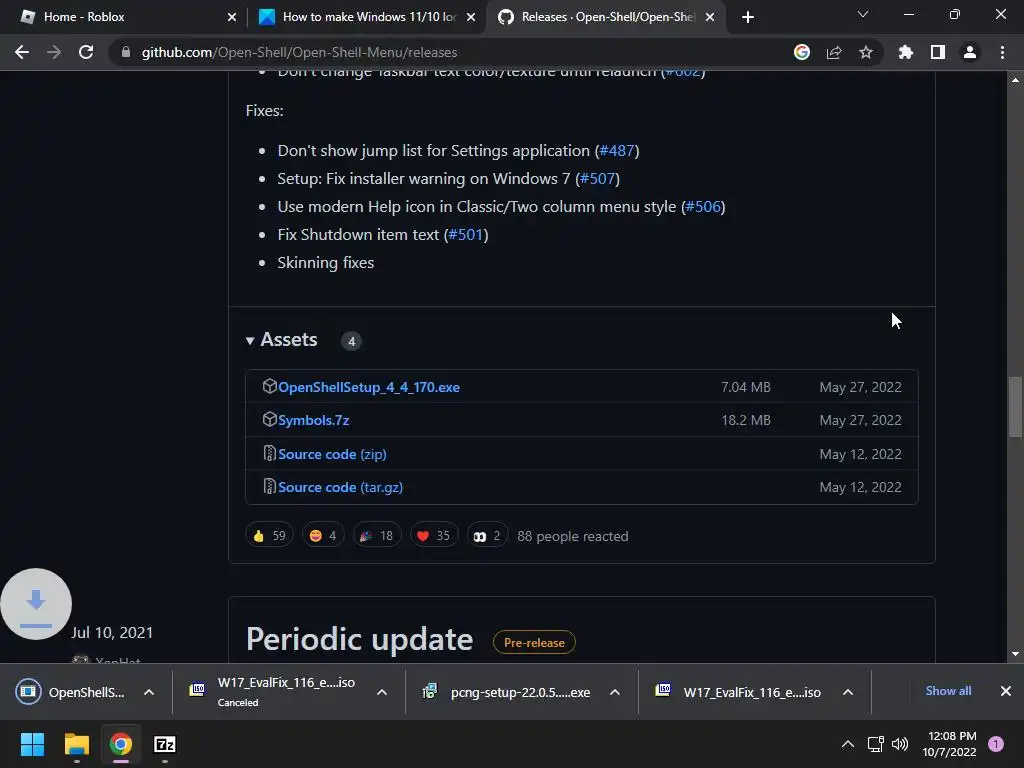Open issue link #501
This screenshot has width=1024, height=768.
(466, 235)
